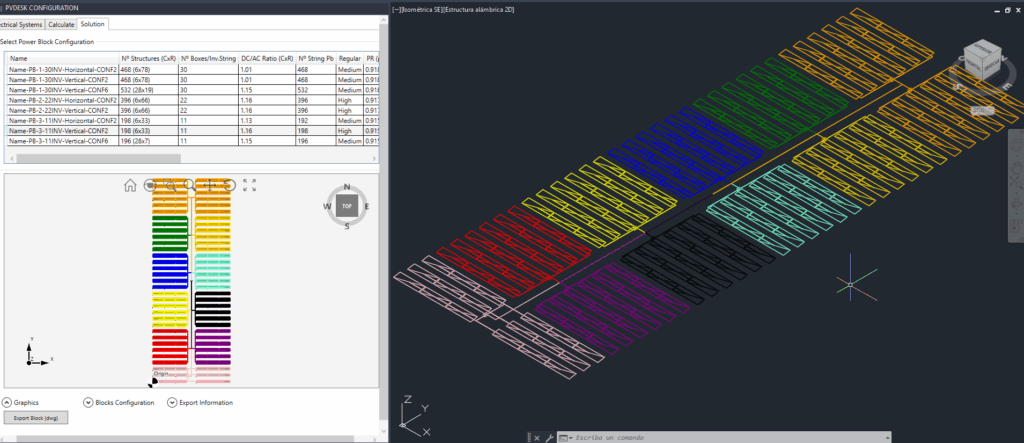Activate the pan tool in preview toolbar
The image size is (1024, 443).
210,185
